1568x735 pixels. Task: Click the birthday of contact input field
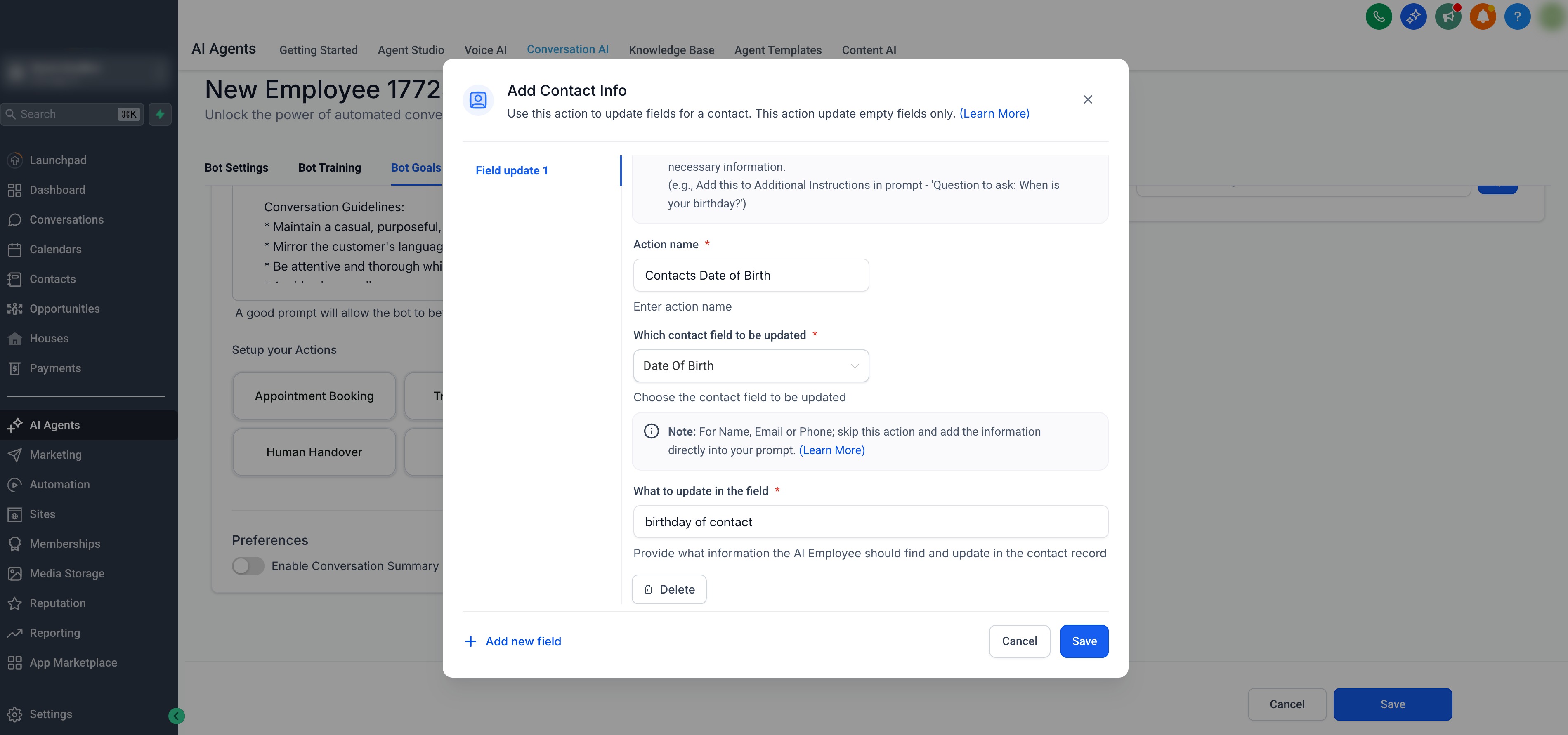[x=870, y=522]
